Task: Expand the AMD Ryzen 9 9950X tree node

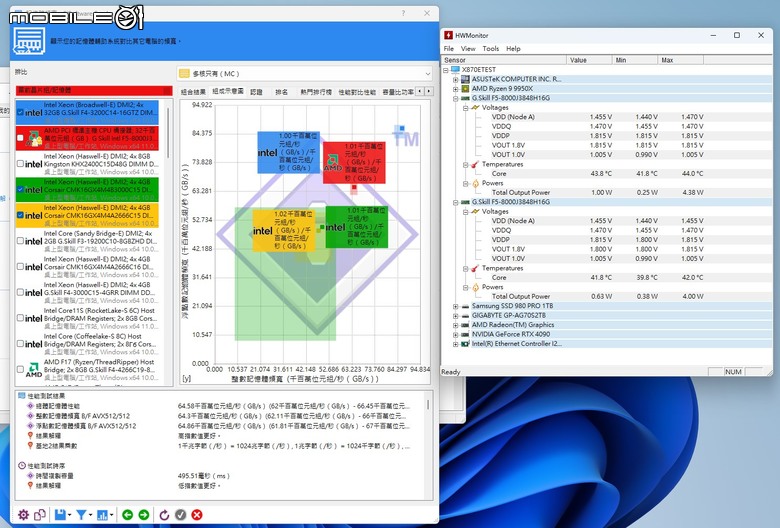Action: click(456, 89)
